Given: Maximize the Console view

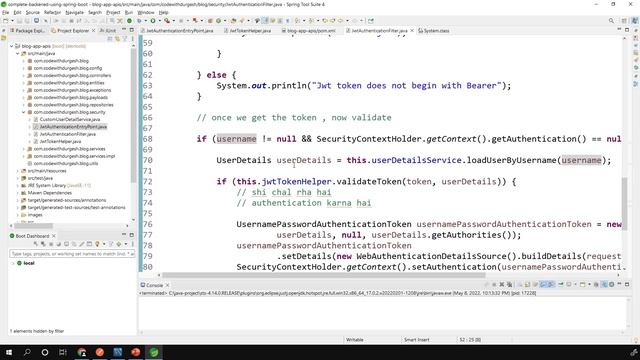Looking at the screenshot, I should (x=627, y=284).
